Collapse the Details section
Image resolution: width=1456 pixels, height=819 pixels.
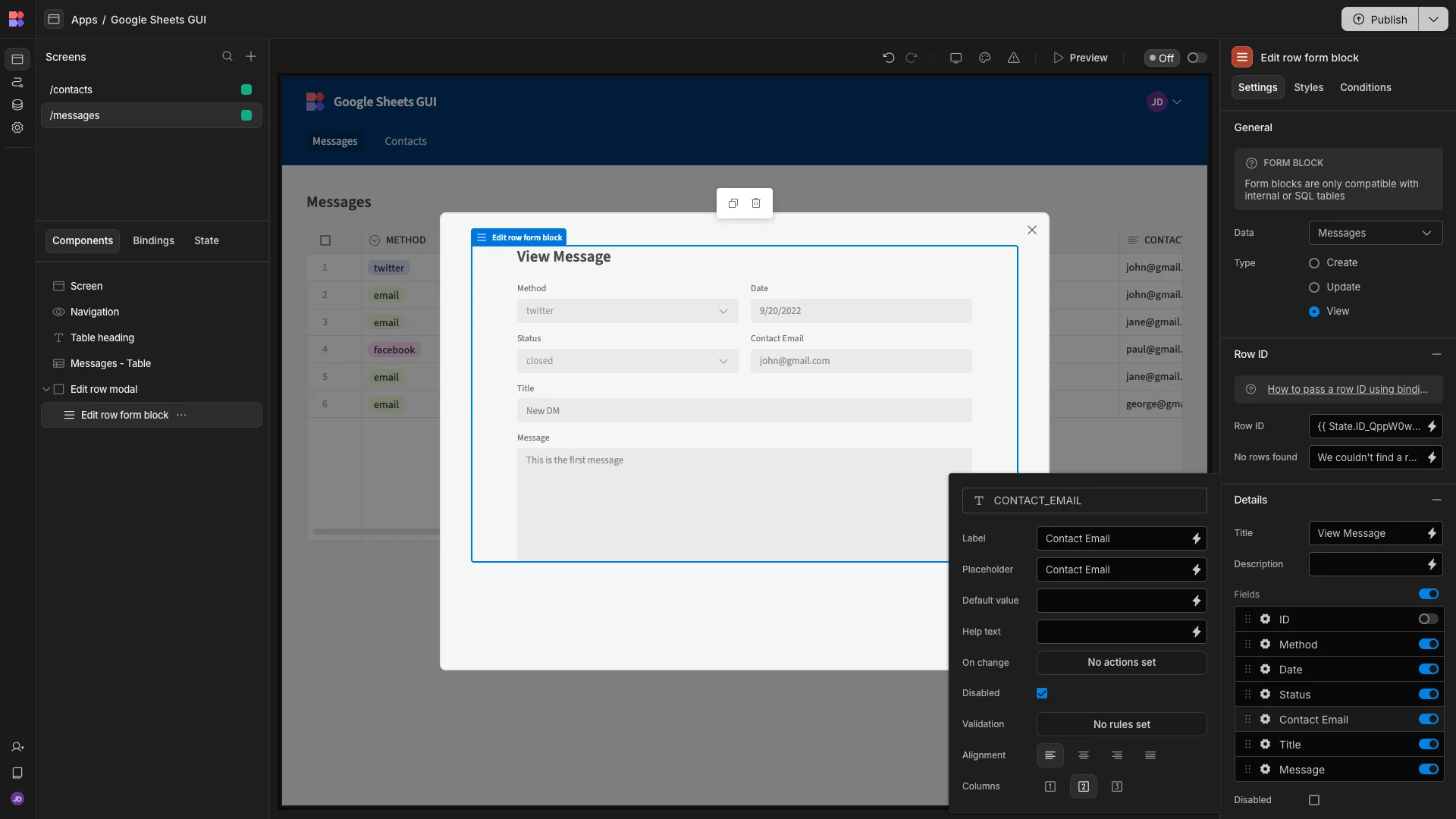coord(1436,500)
